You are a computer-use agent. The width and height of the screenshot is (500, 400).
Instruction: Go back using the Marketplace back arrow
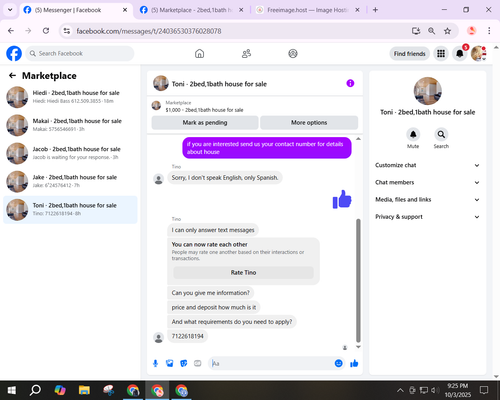pos(12,76)
